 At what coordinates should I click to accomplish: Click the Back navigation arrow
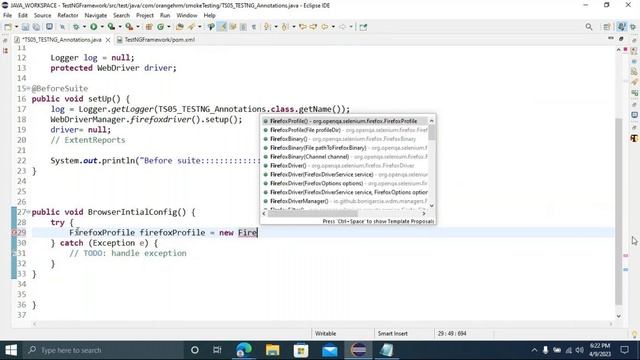[x=324, y=27]
